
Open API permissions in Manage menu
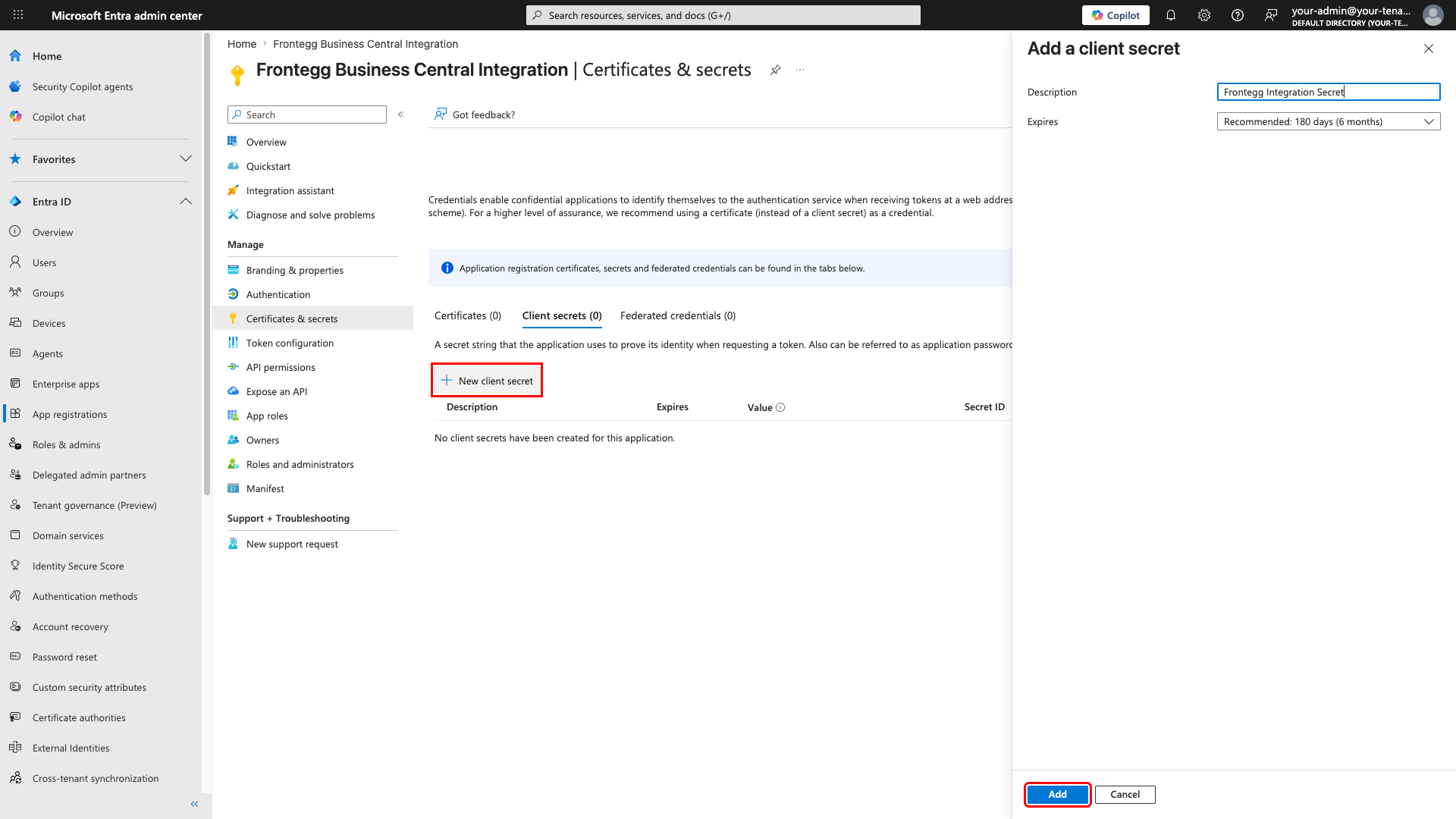click(x=281, y=368)
